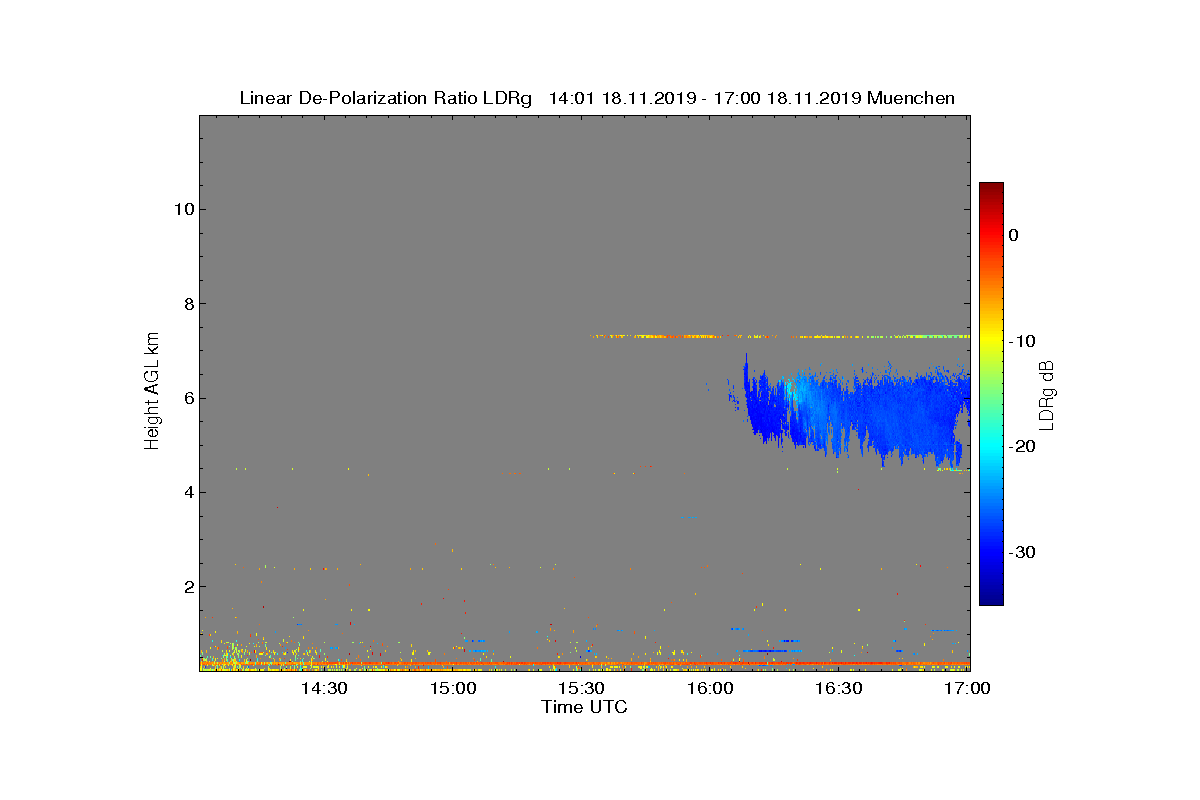Click the 15:30 time tick label
The height and width of the screenshot is (800, 1200).
tap(582, 689)
